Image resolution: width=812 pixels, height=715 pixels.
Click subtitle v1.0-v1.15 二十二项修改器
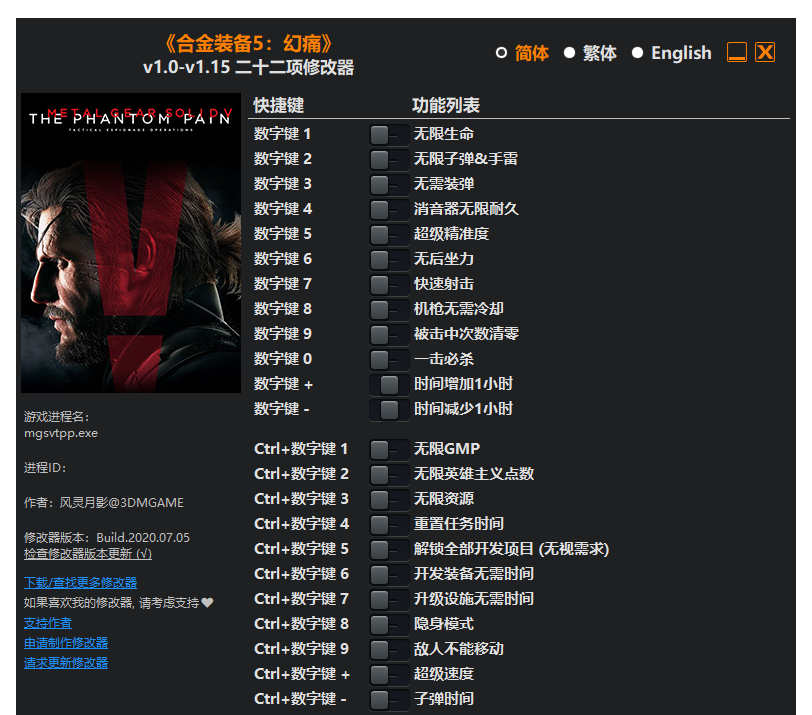pyautogui.click(x=249, y=67)
